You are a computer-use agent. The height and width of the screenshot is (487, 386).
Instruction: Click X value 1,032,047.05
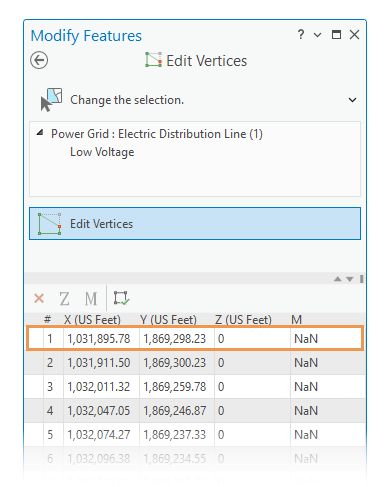99,411
